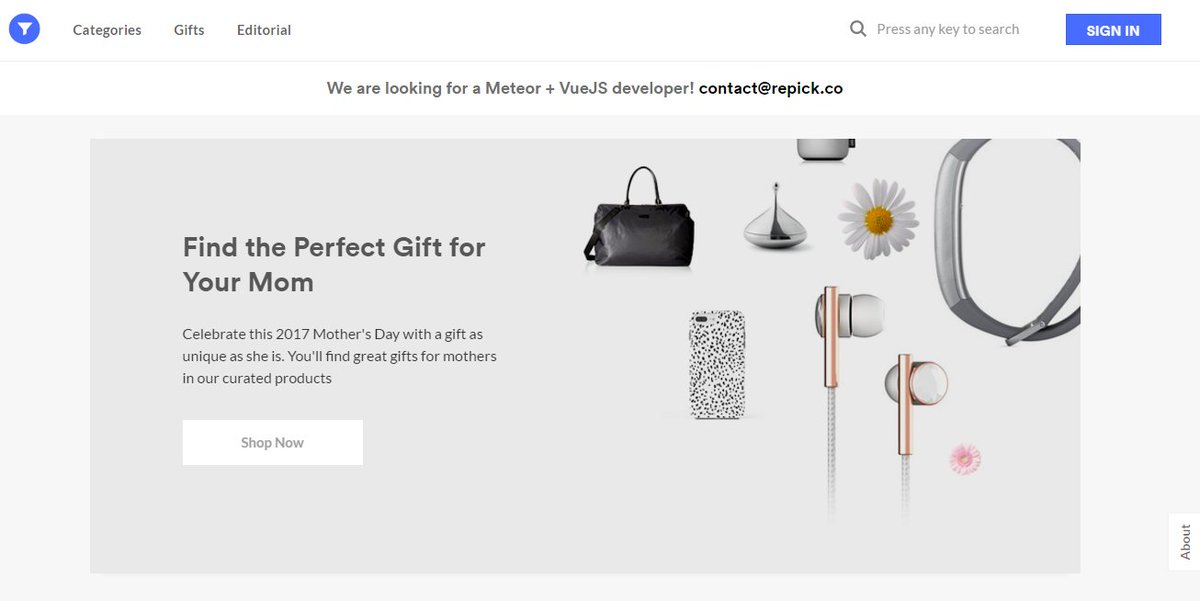Click the magnifying glass search icon

tap(858, 29)
